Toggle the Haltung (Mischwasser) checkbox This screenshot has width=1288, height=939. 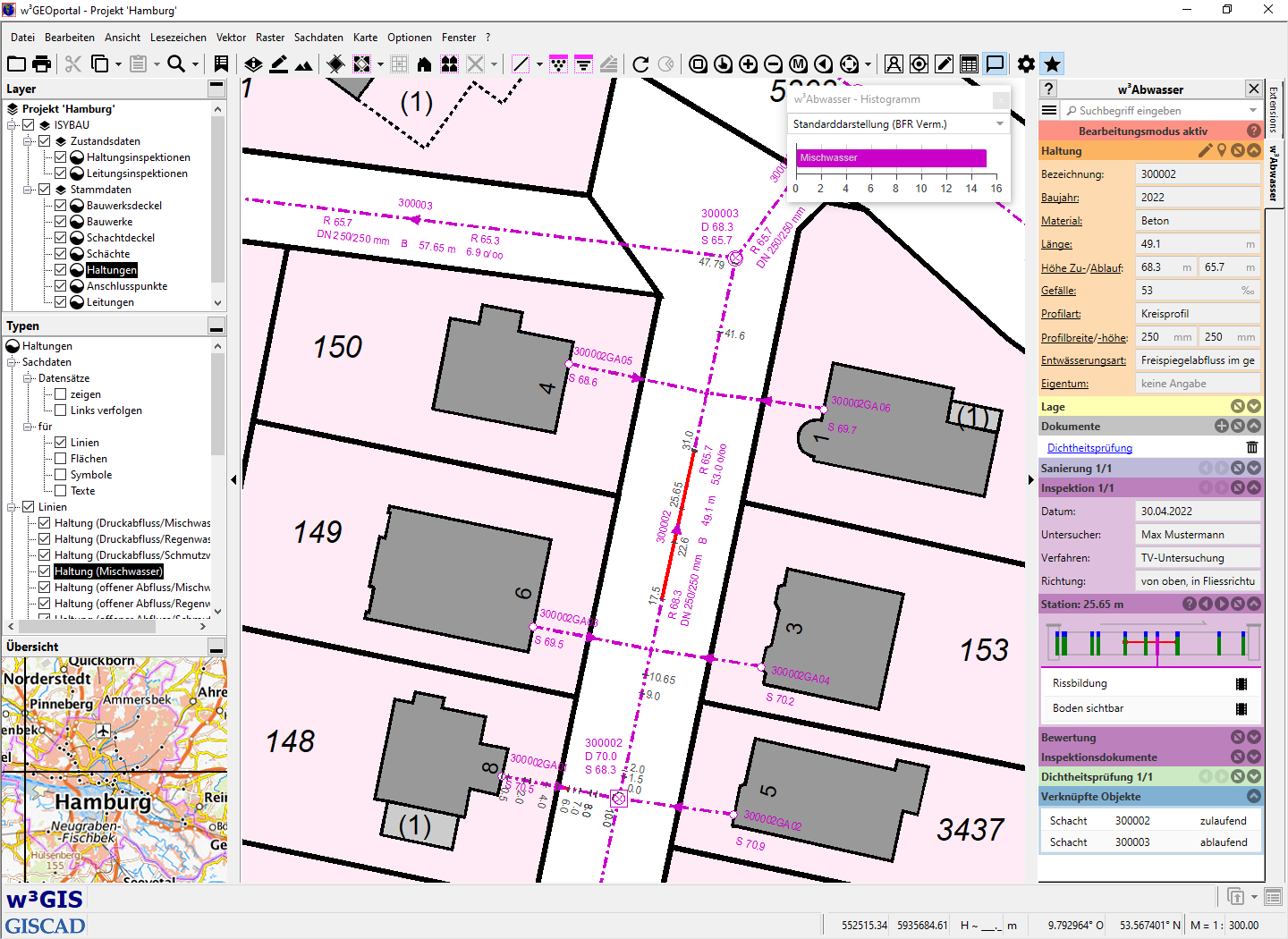tap(45, 571)
